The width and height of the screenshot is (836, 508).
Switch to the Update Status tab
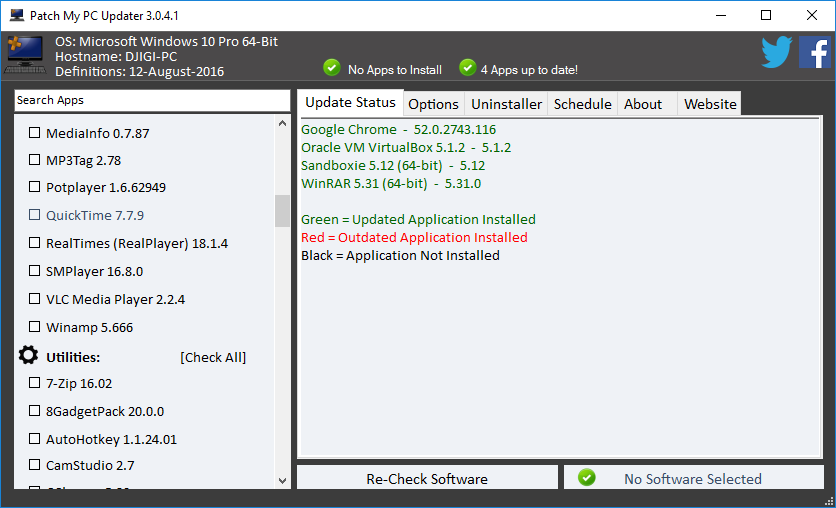(x=350, y=102)
